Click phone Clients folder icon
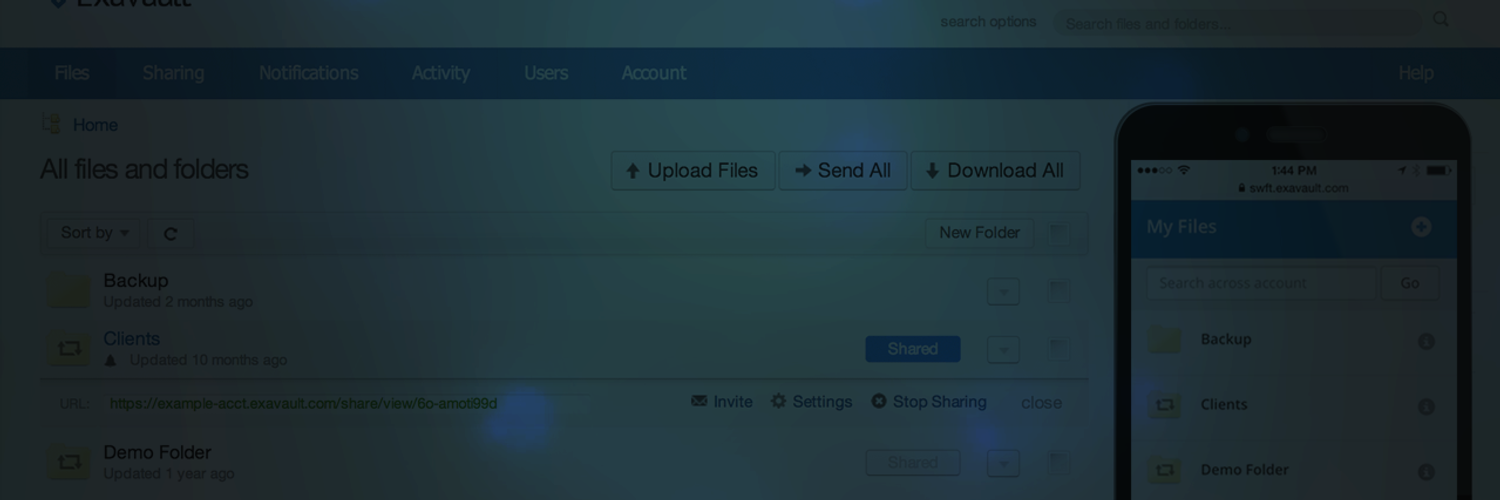This screenshot has width=1500, height=500. [x=1165, y=405]
